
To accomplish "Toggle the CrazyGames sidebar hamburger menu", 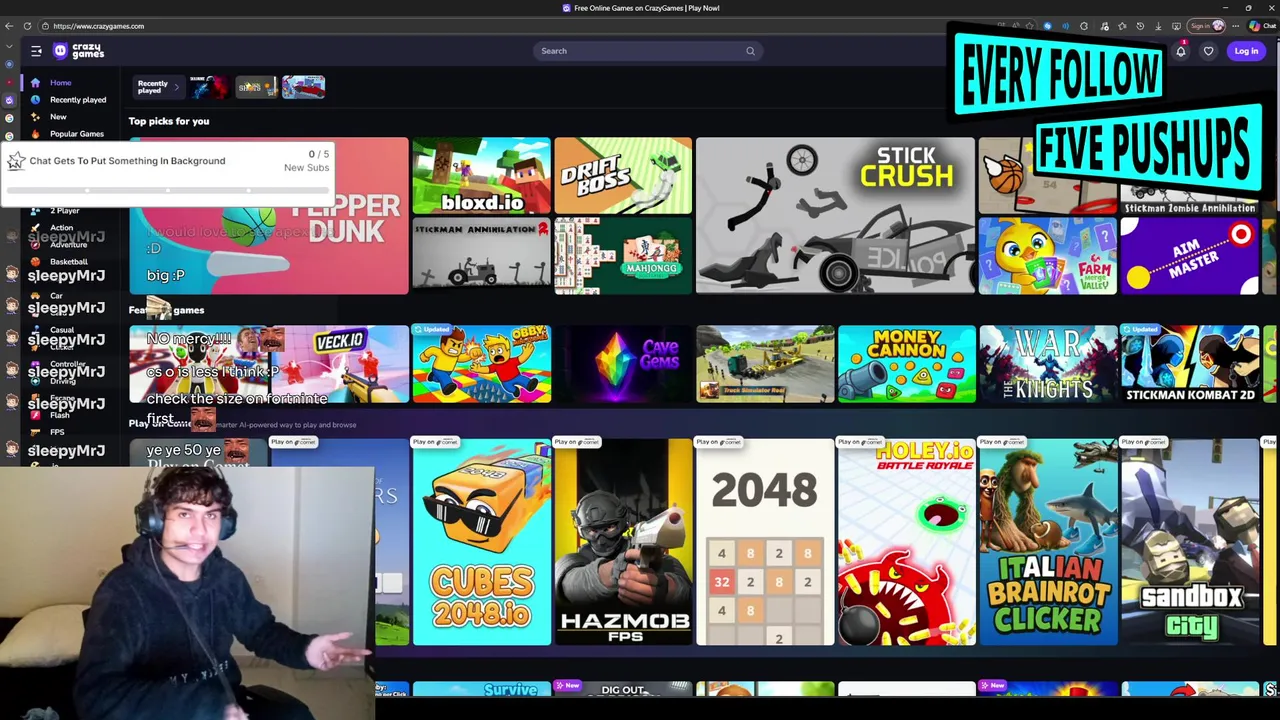I will (x=36, y=51).
